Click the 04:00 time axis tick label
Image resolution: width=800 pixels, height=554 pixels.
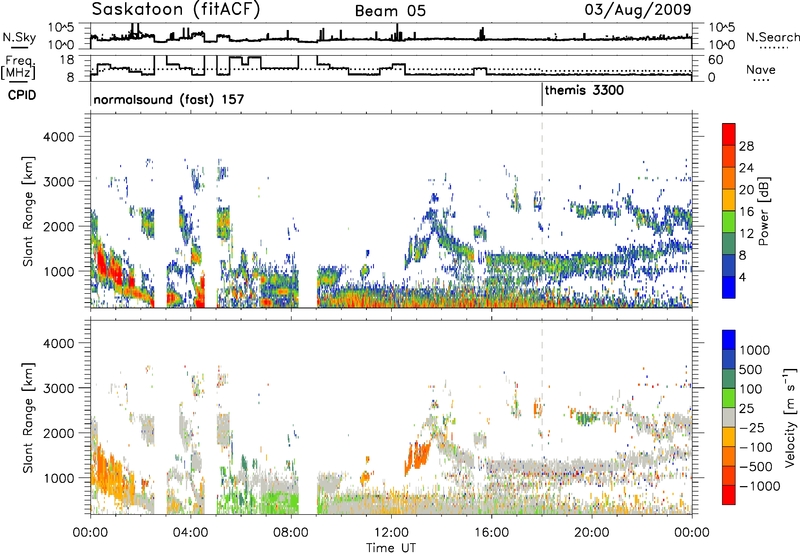pyautogui.click(x=190, y=533)
